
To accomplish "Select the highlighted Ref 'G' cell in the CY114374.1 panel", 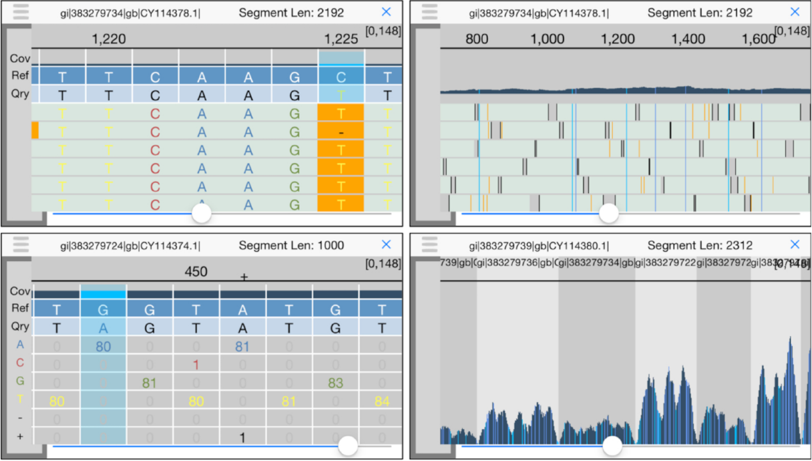I will [x=103, y=309].
